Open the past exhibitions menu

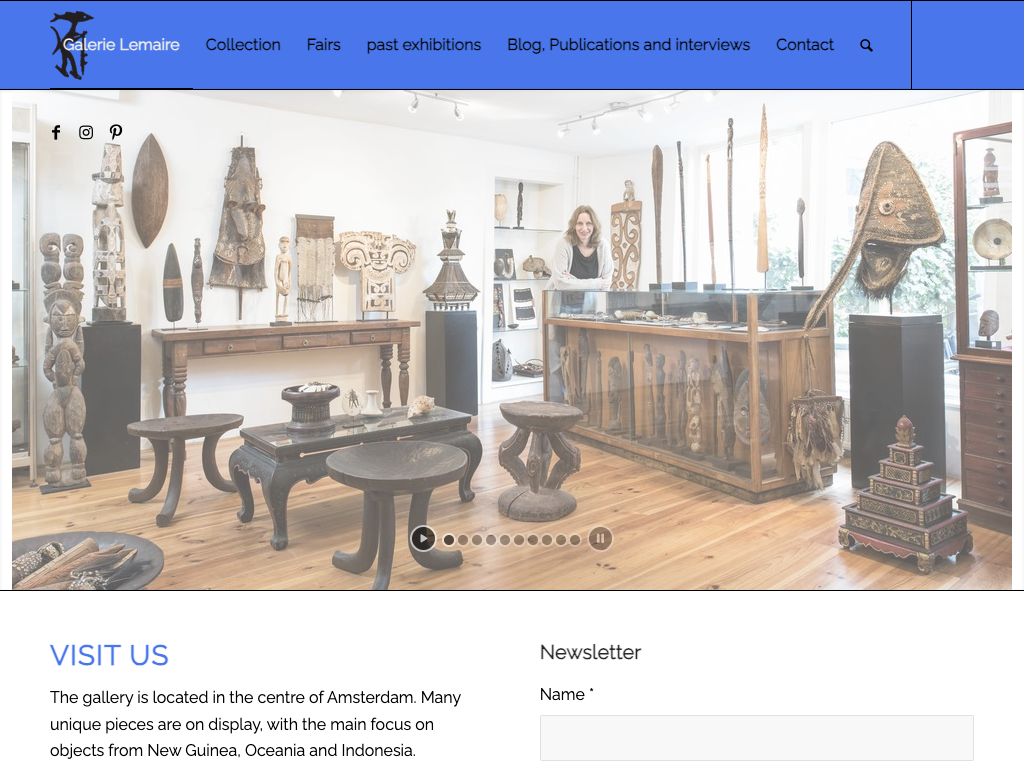[x=424, y=44]
